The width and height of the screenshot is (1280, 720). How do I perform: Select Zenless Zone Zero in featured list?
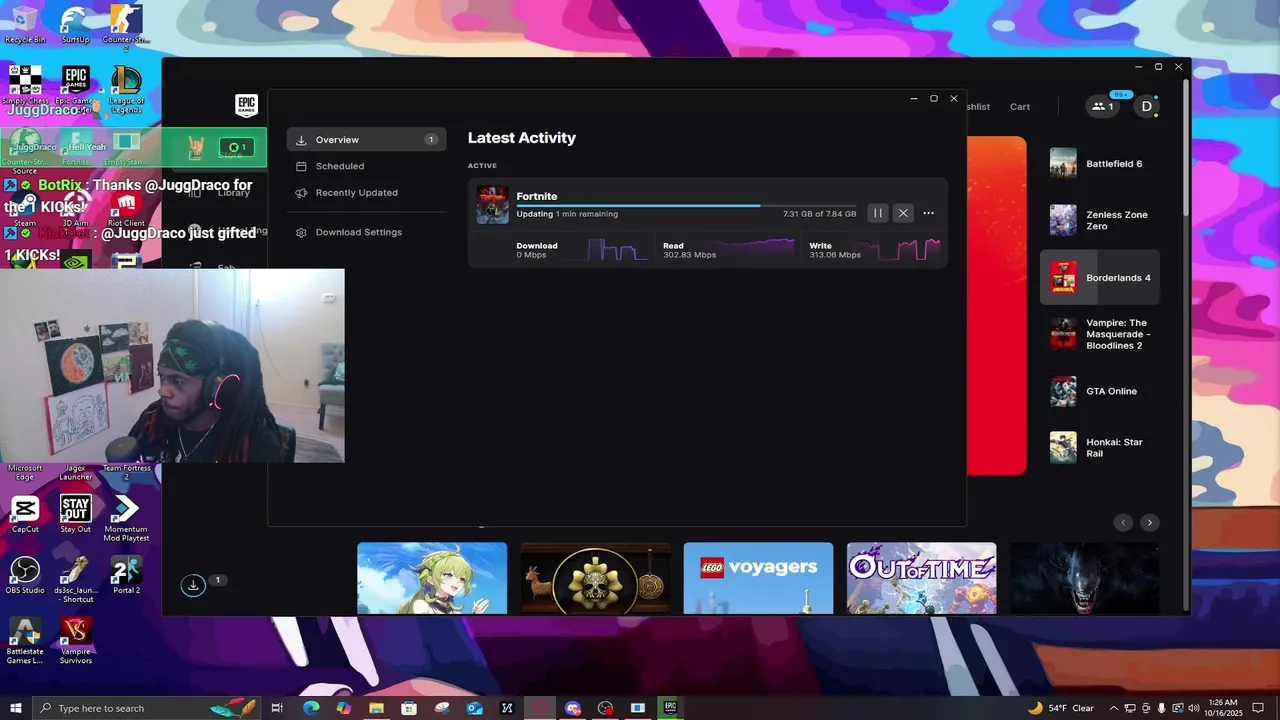click(1100, 220)
